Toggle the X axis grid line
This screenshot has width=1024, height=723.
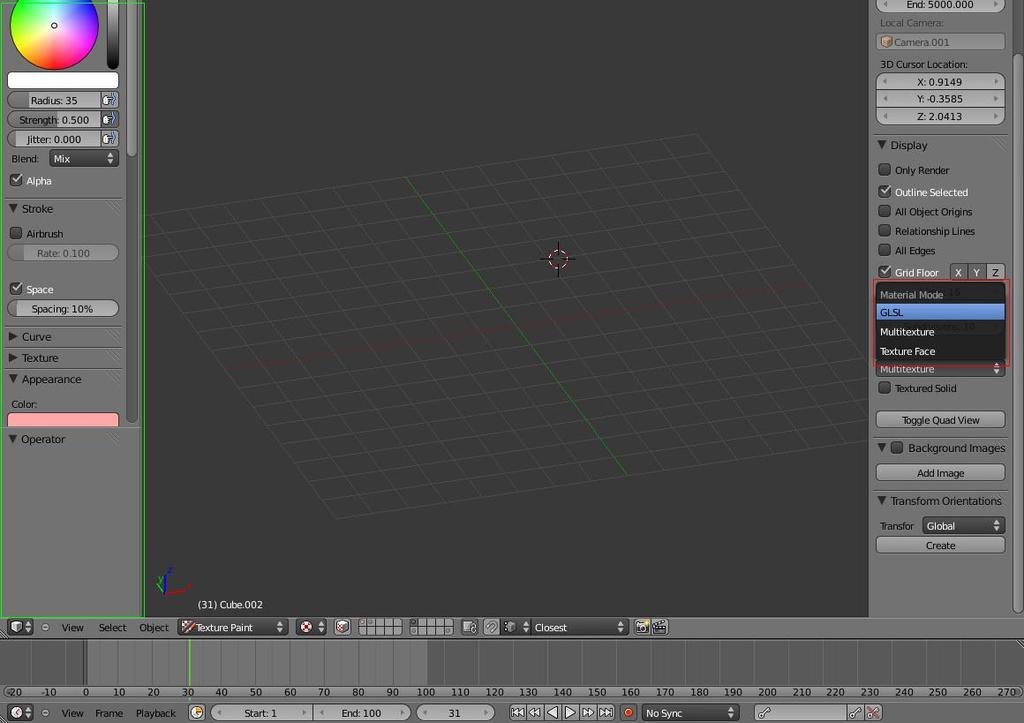point(958,272)
